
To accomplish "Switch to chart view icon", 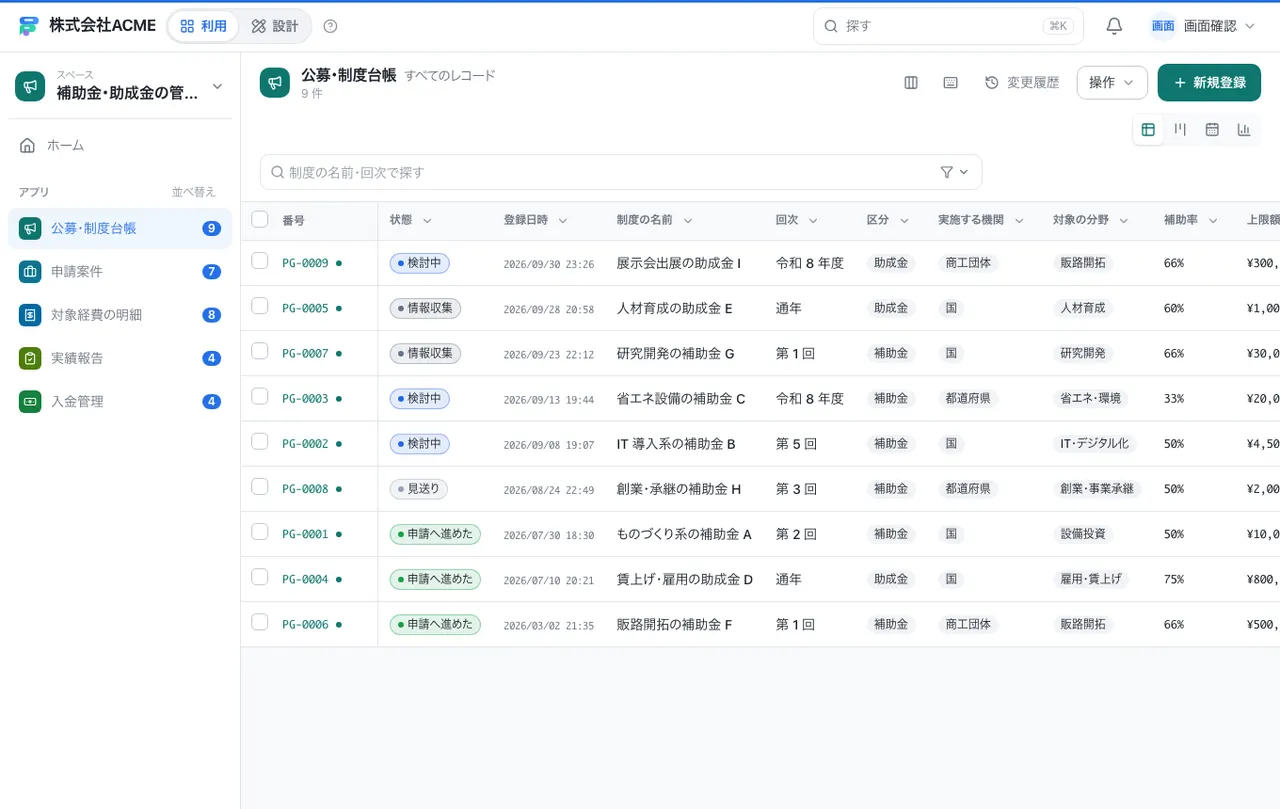I will tap(1244, 129).
